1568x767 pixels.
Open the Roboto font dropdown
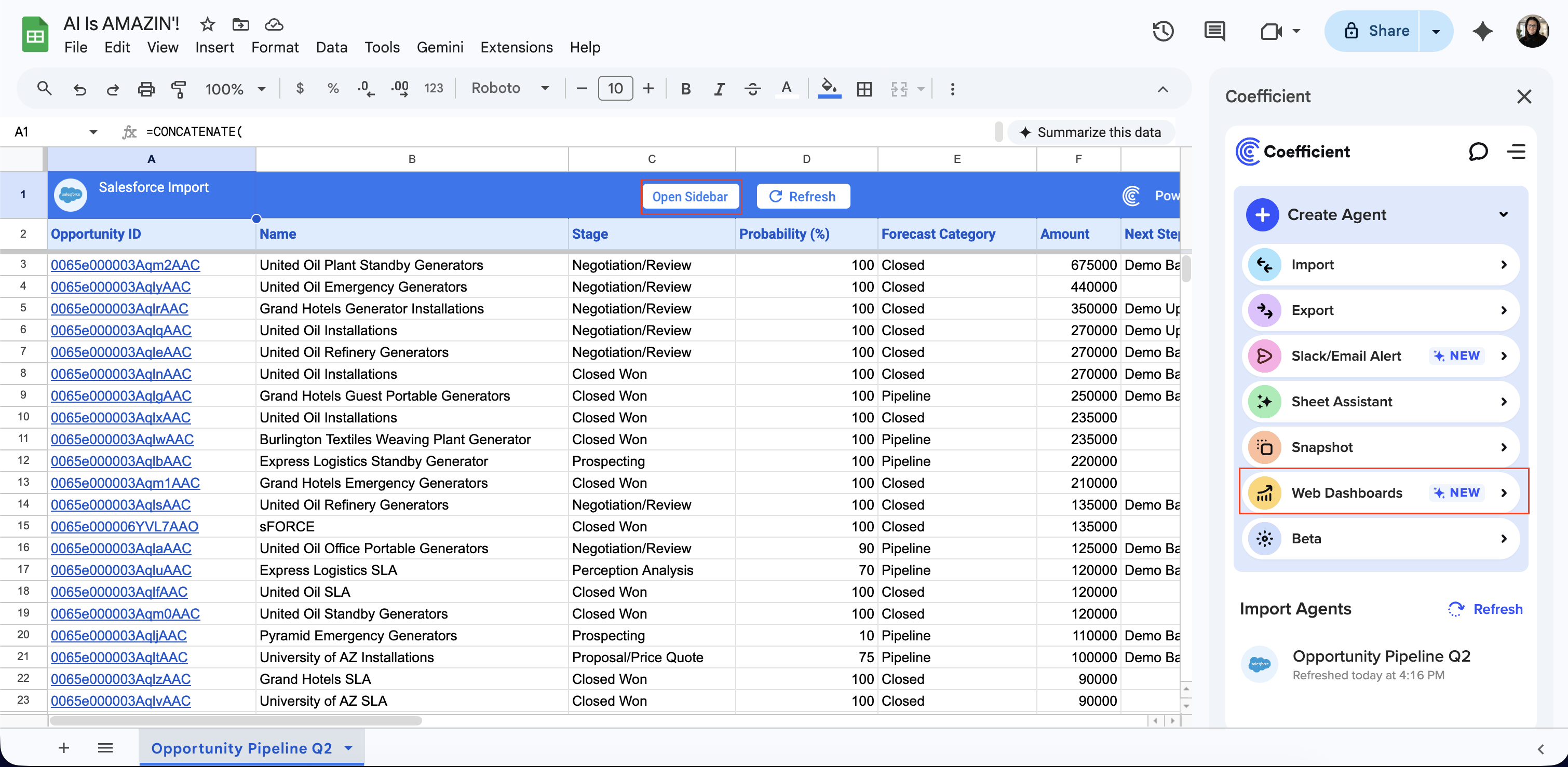[x=510, y=89]
